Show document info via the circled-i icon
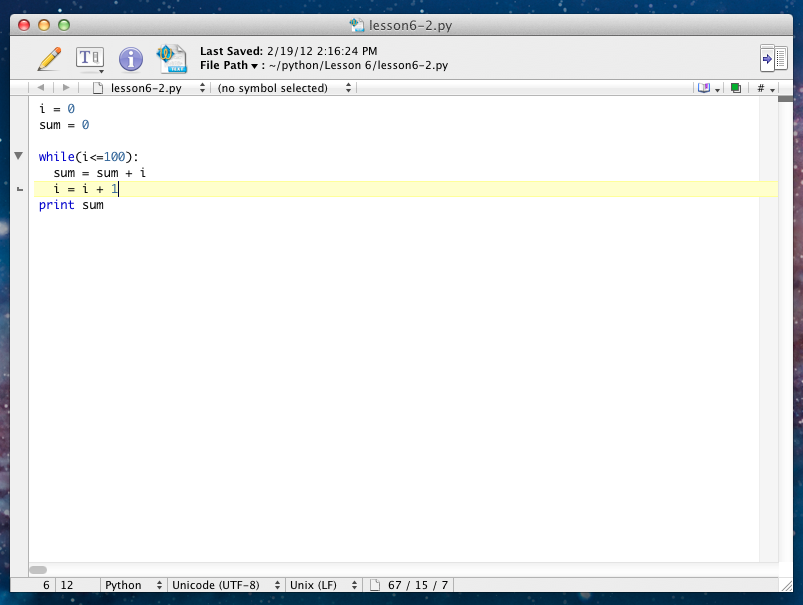 [x=130, y=58]
